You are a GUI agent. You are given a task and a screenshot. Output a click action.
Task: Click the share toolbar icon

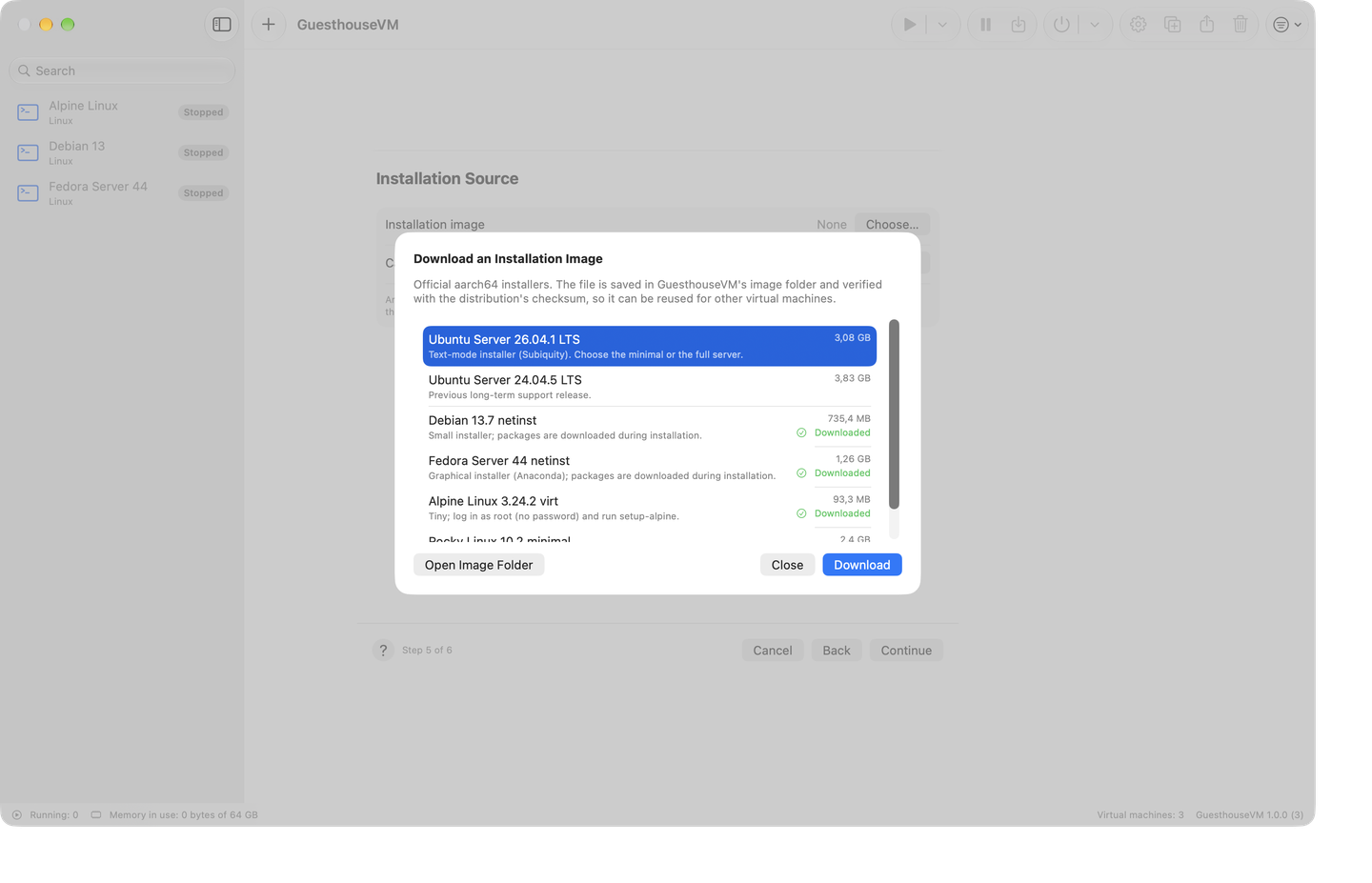(x=1206, y=25)
